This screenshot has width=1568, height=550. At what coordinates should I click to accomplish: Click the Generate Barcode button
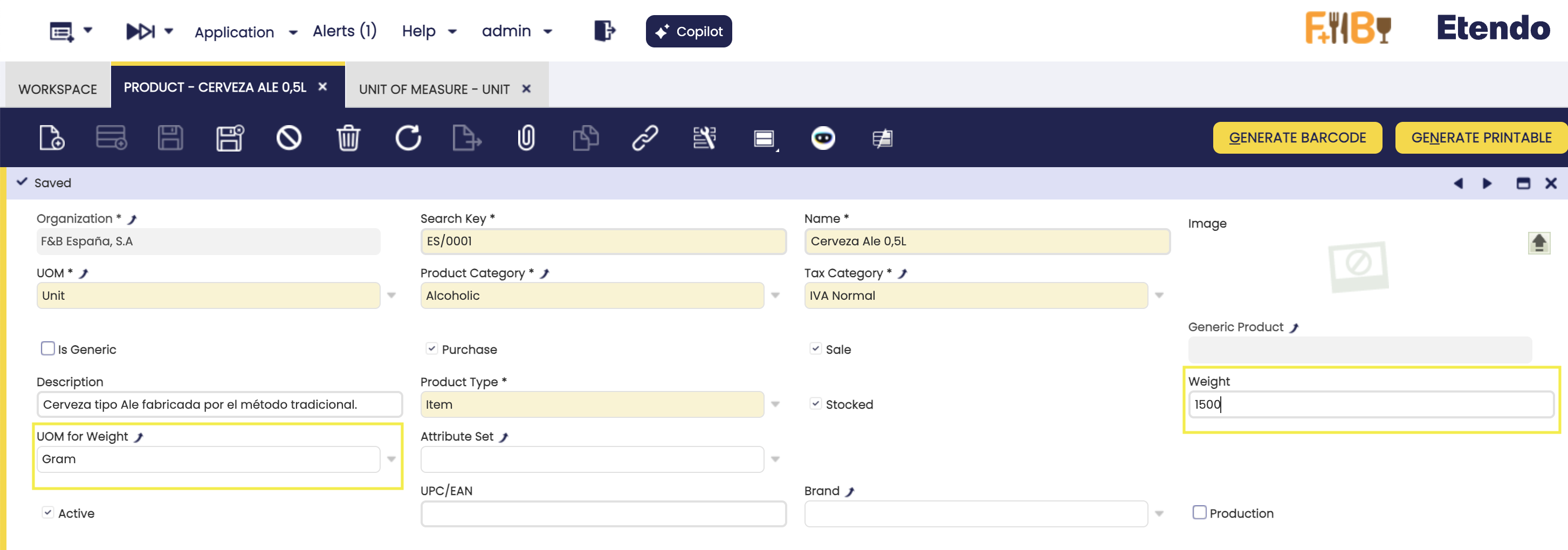pyautogui.click(x=1297, y=137)
